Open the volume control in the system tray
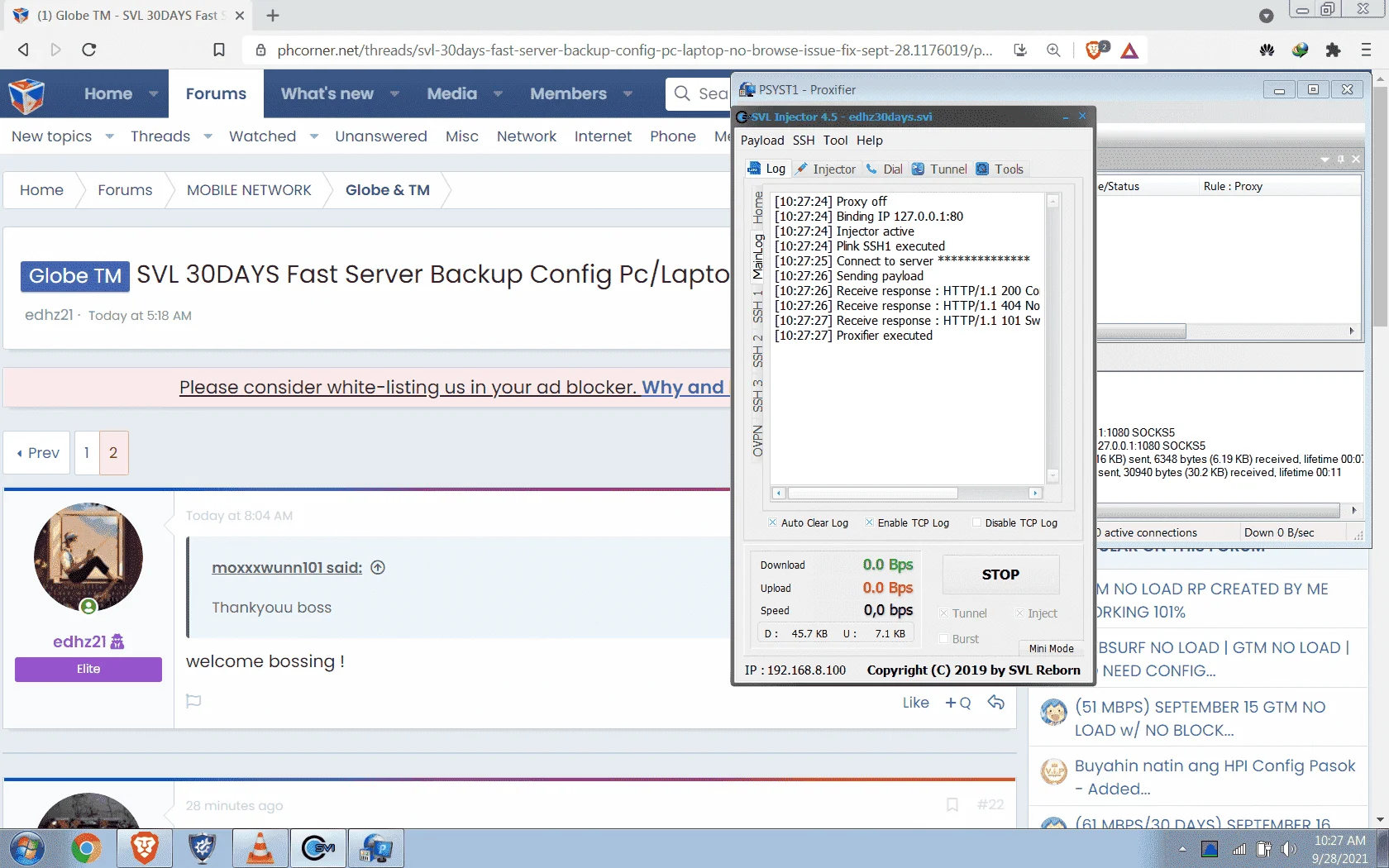The image size is (1389, 868). [x=1289, y=849]
